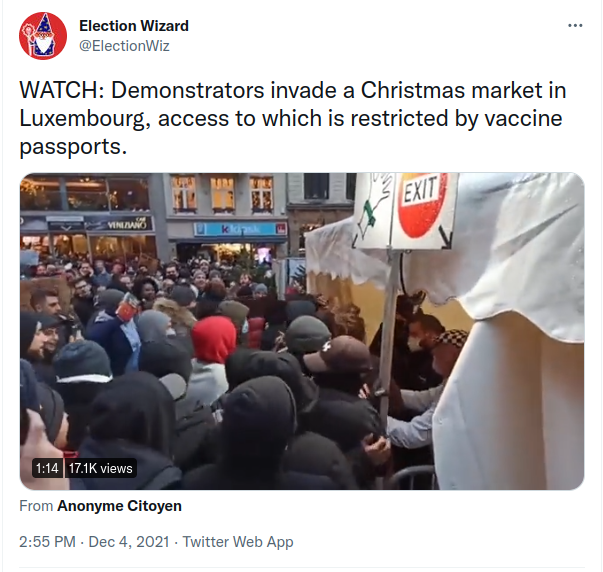The image size is (603, 572).
Task: Click the blue kiosk storefront in video
Action: pos(240,229)
